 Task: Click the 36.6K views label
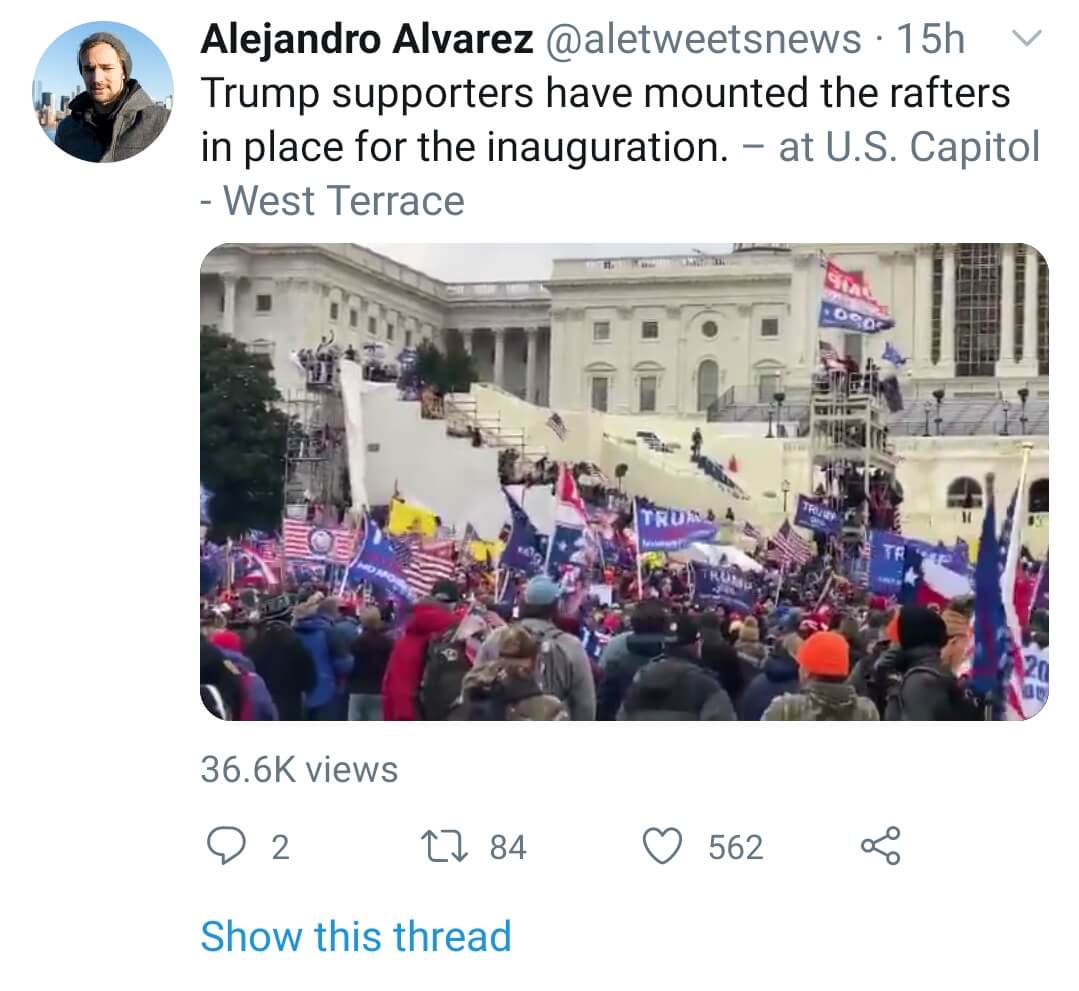click(299, 769)
